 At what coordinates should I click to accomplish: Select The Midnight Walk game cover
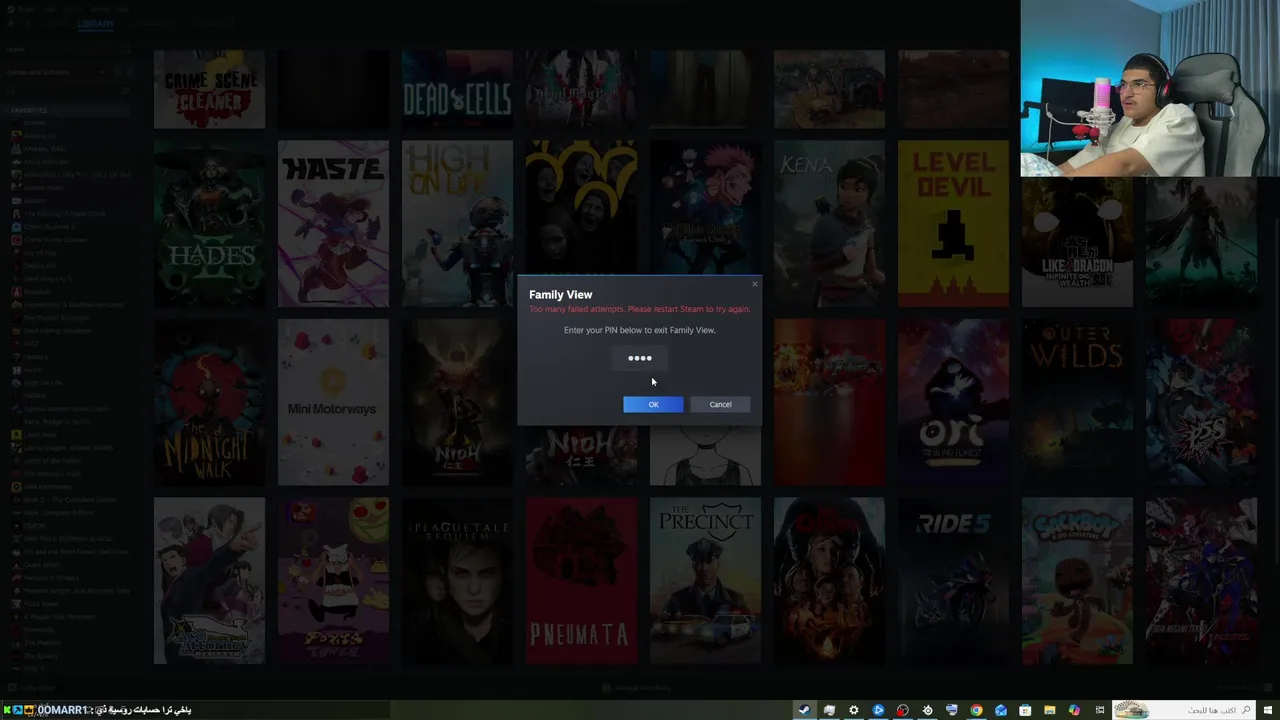[209, 402]
